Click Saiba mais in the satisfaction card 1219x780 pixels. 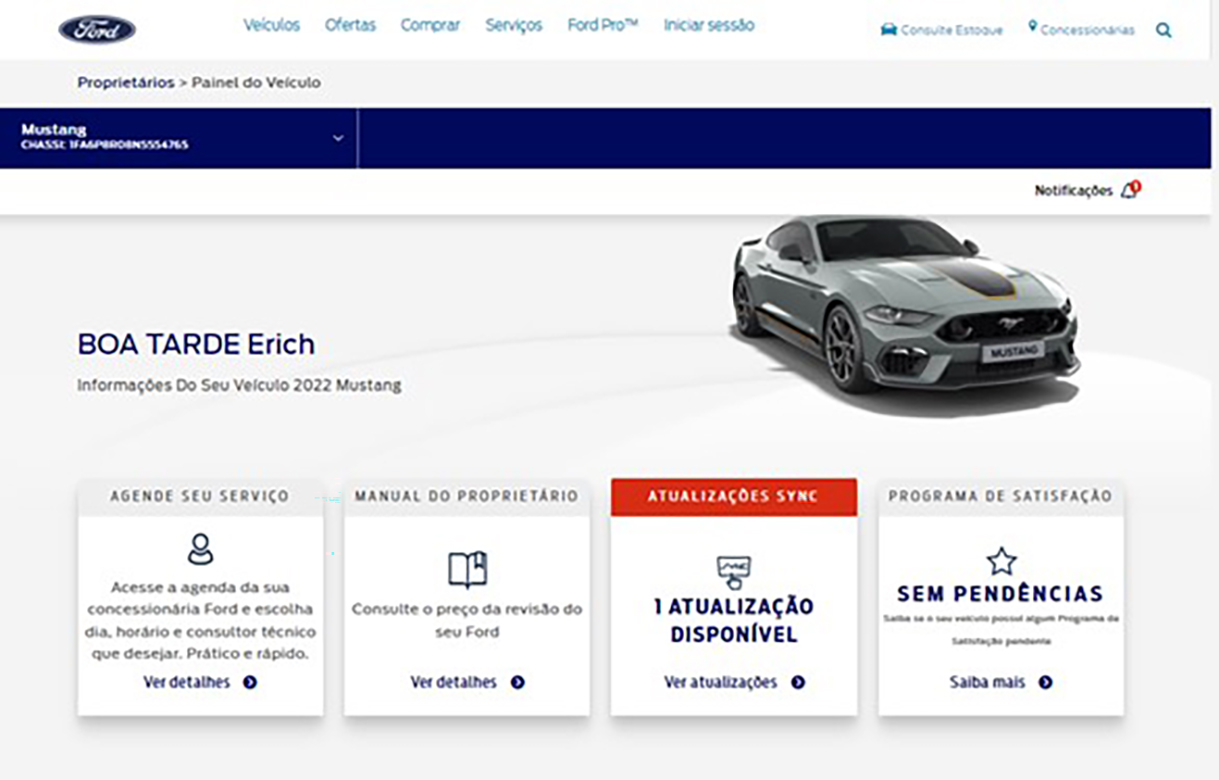987,682
